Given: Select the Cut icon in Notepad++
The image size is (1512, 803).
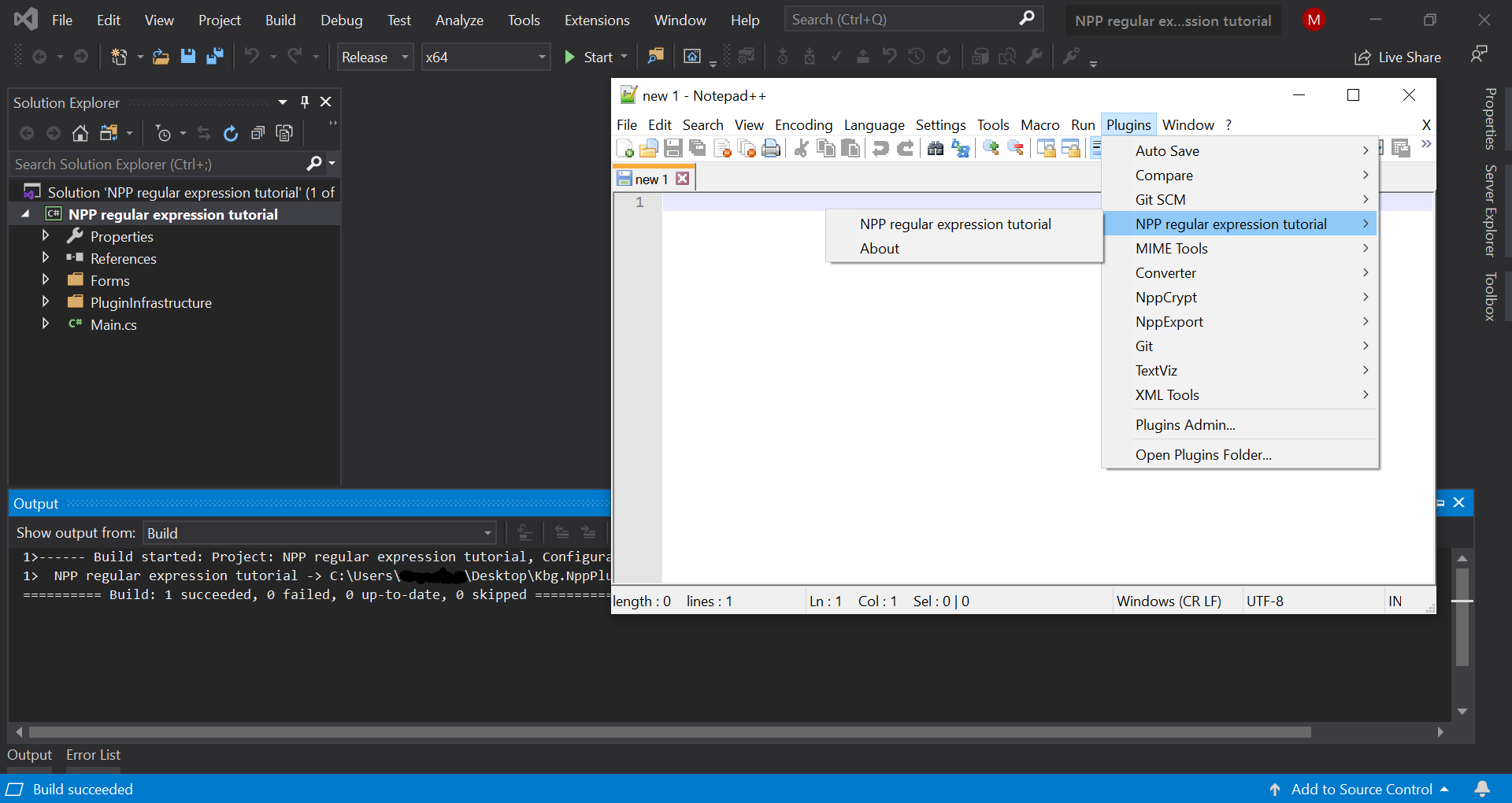Looking at the screenshot, I should click(801, 148).
